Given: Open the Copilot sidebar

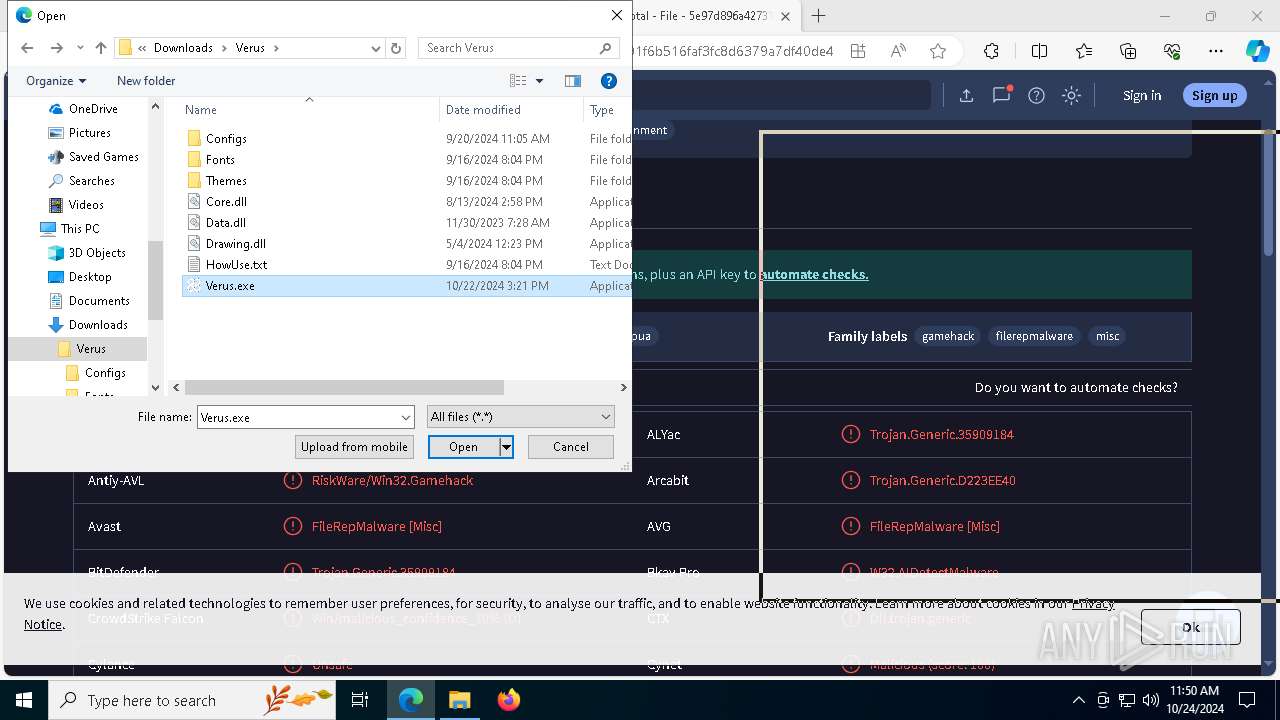Looking at the screenshot, I should coord(1257,51).
